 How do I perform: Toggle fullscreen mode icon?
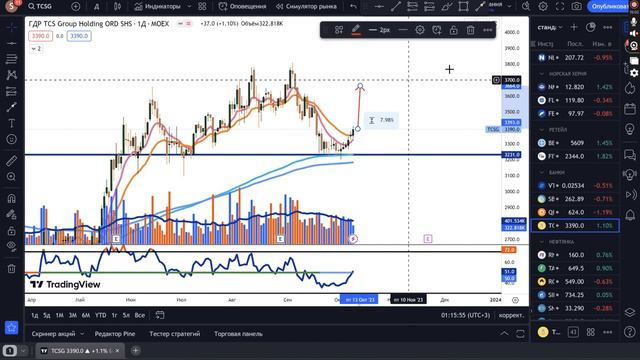[x=560, y=7]
